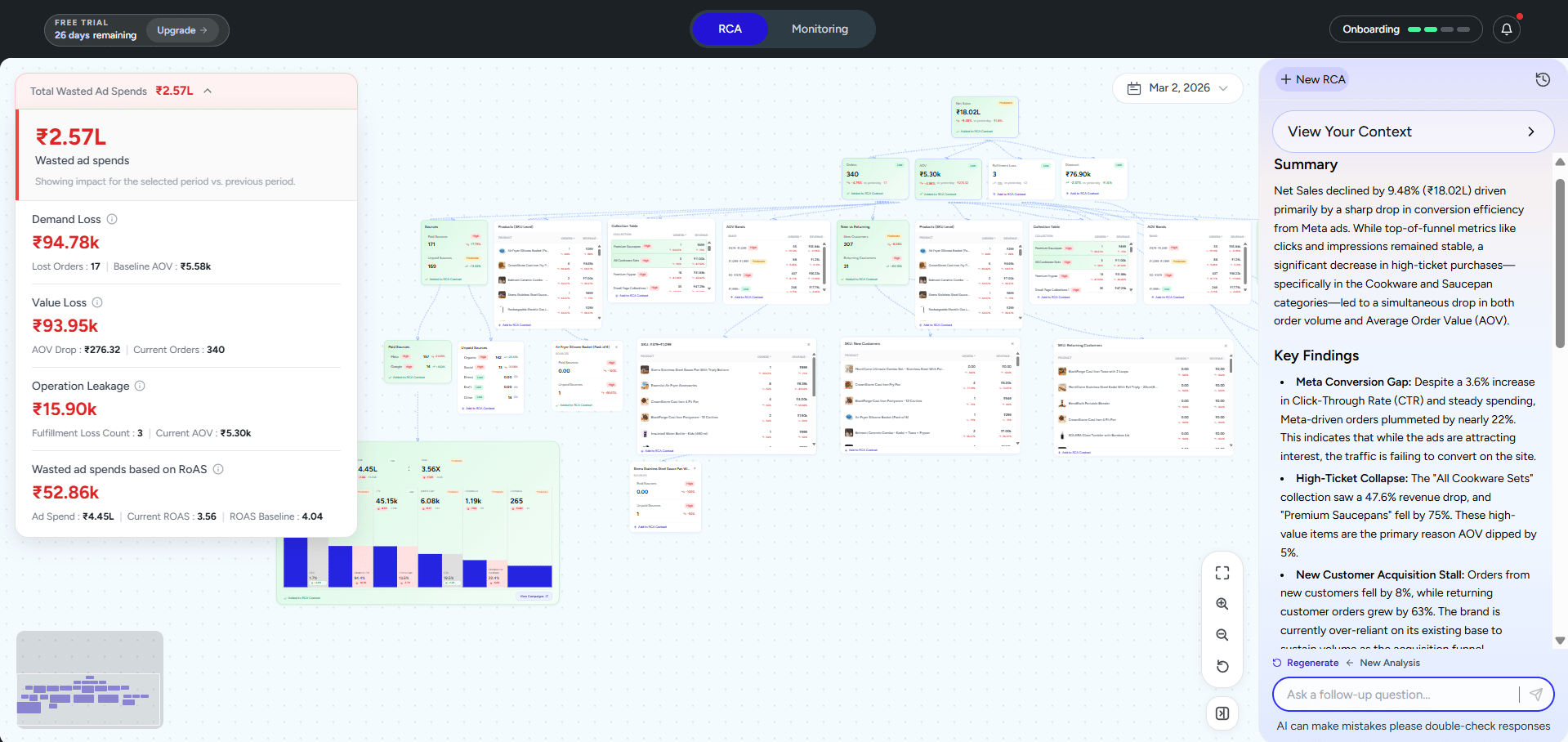Click the Summary heading
The width and height of the screenshot is (1568, 742).
click(x=1306, y=164)
